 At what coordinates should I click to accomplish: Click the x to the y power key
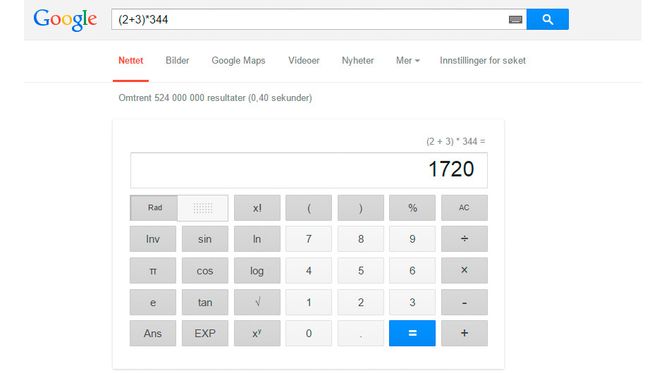(257, 333)
